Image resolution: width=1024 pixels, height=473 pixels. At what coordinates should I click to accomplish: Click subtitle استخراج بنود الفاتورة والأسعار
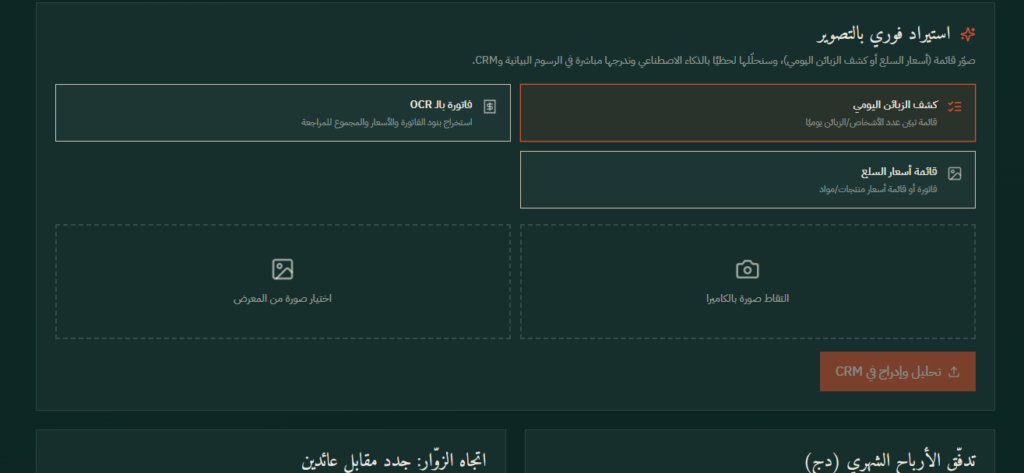pos(387,122)
